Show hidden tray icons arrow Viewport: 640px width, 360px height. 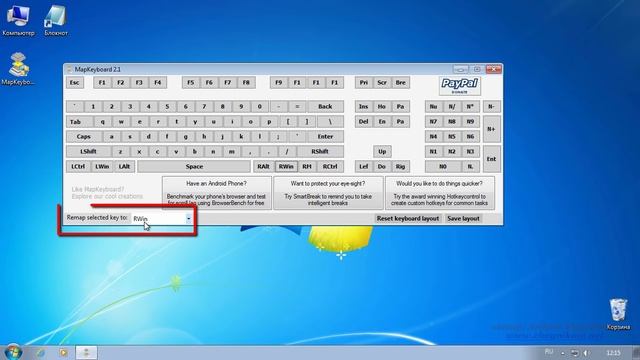pos(563,353)
